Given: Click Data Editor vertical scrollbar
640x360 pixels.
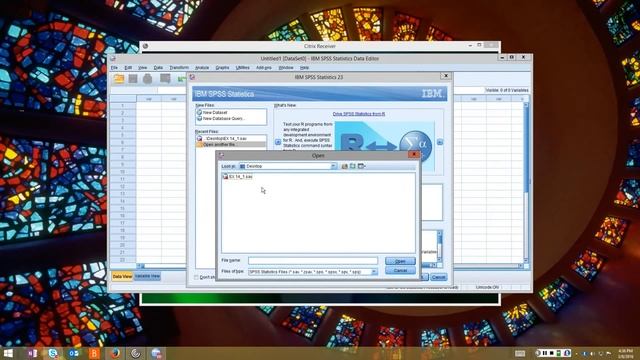Looking at the screenshot, I should click(x=526, y=182).
